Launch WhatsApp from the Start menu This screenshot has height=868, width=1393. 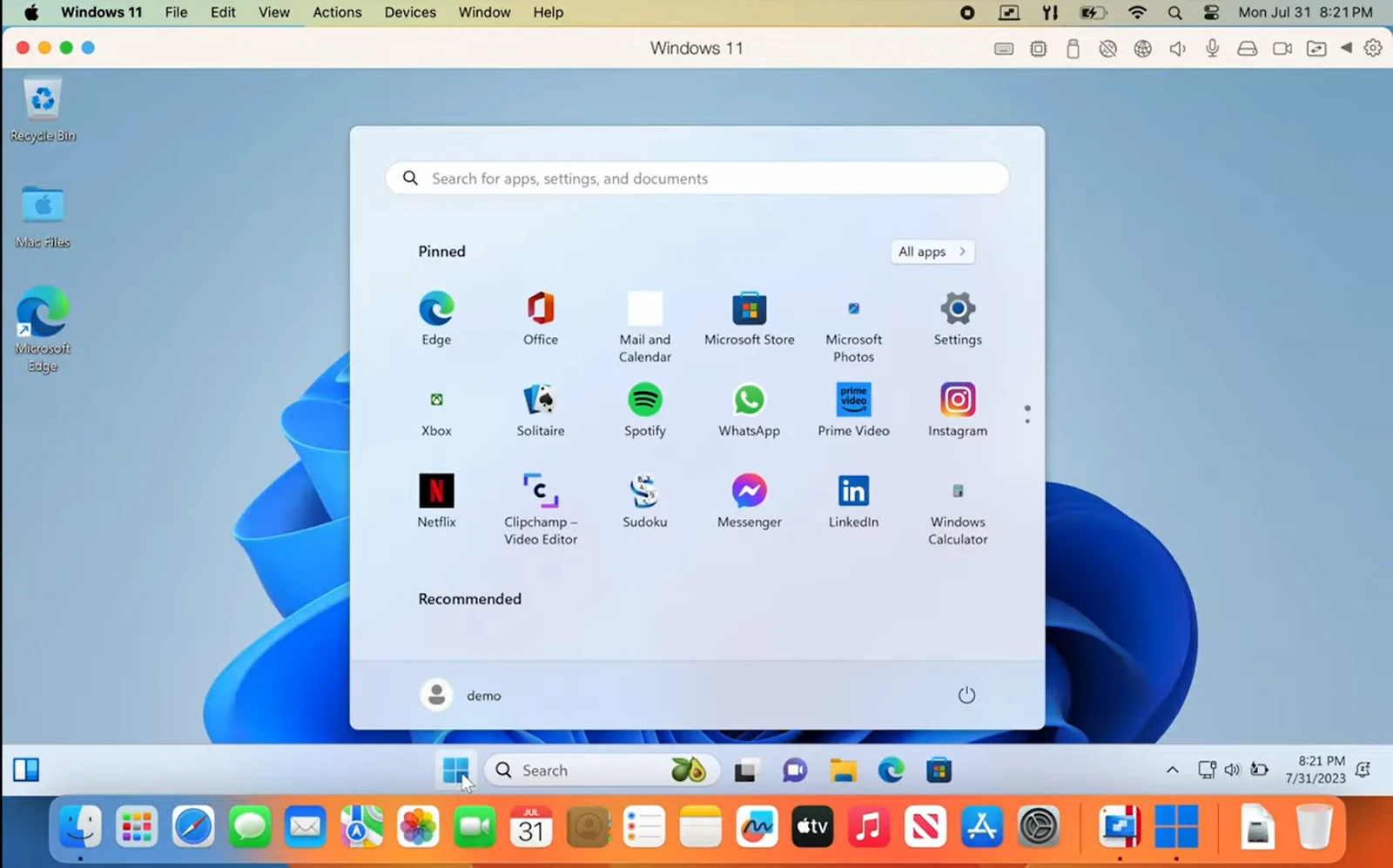click(x=749, y=409)
